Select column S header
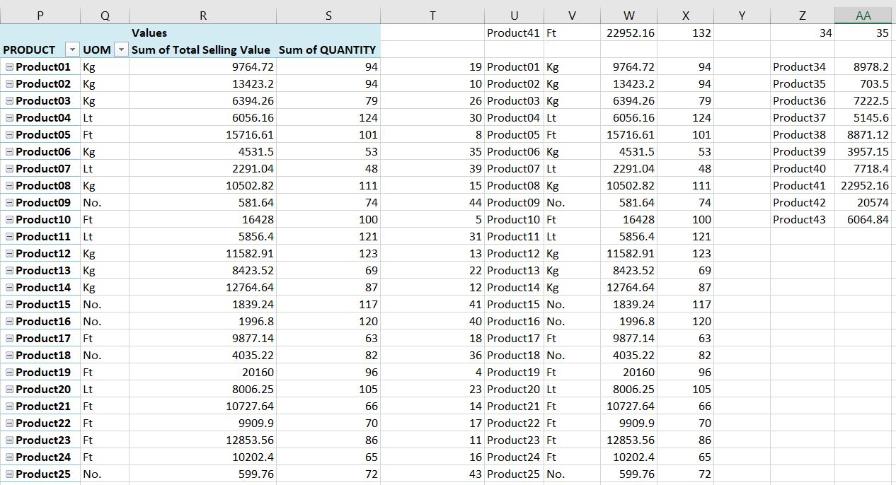 (328, 15)
